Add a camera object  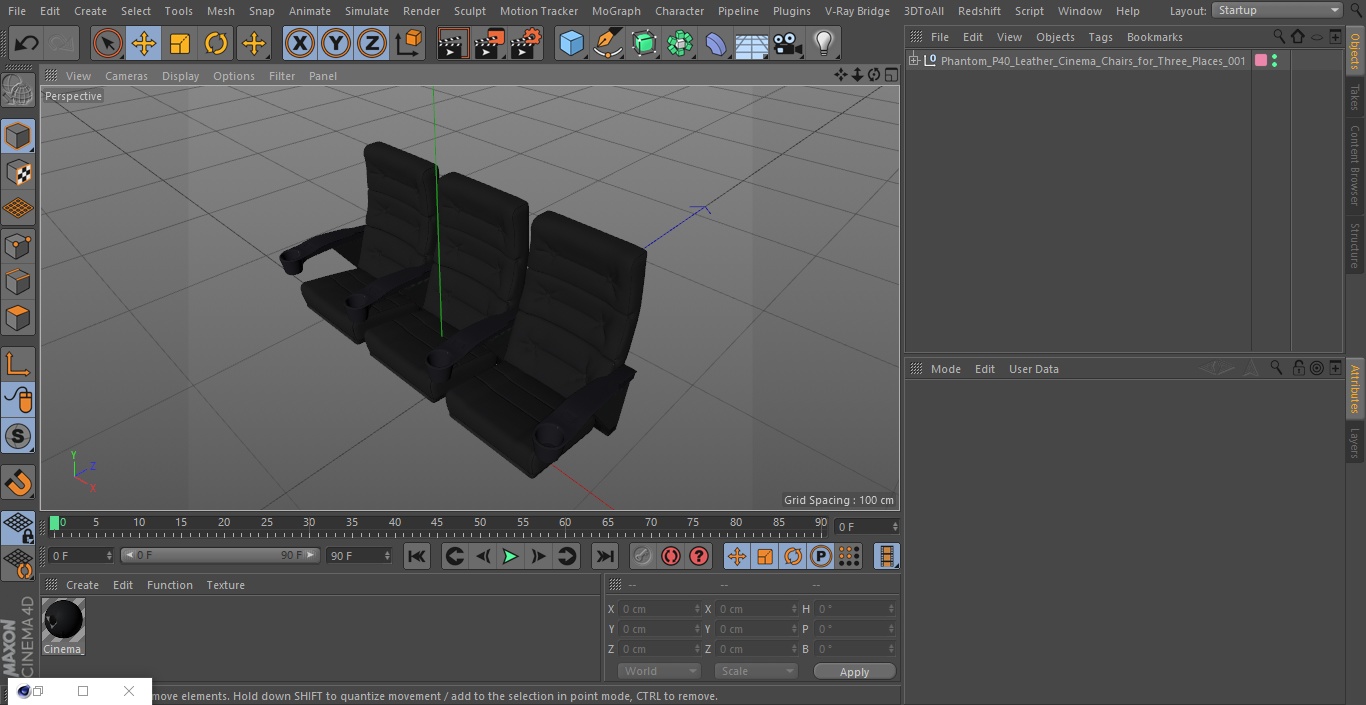point(787,43)
